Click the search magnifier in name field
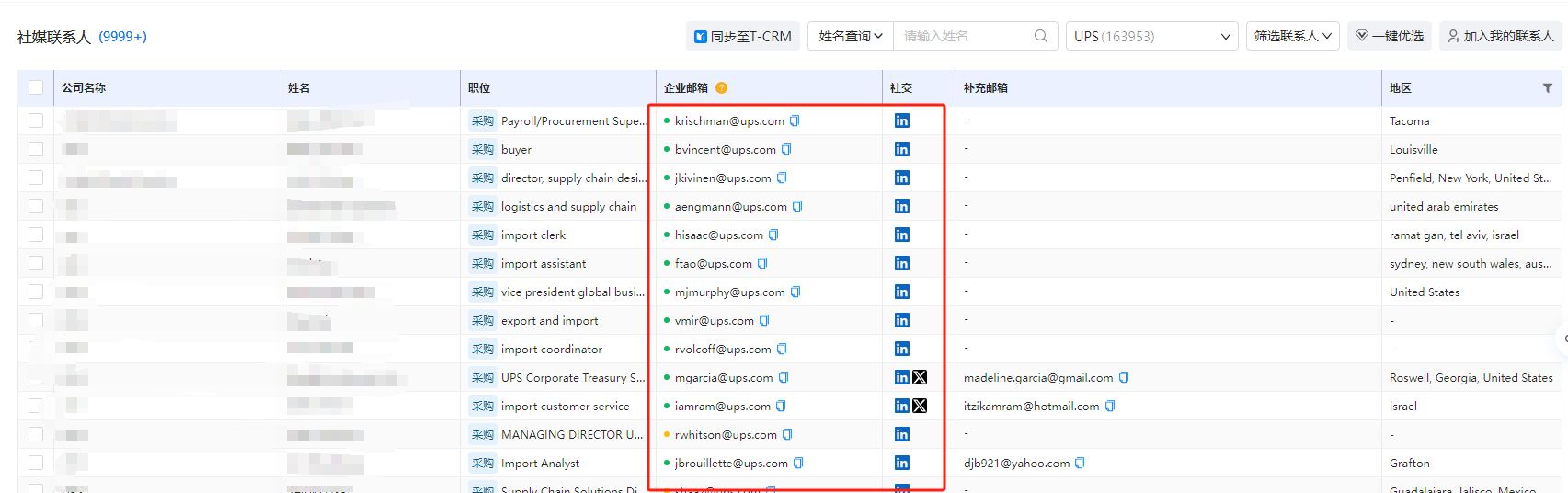1568x493 pixels. tap(1040, 36)
